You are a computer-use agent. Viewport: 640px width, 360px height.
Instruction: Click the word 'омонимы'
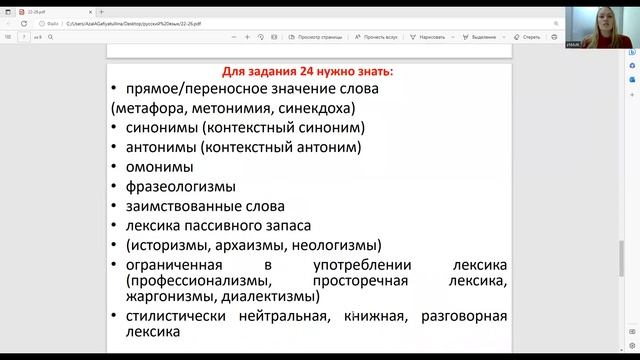click(160, 167)
